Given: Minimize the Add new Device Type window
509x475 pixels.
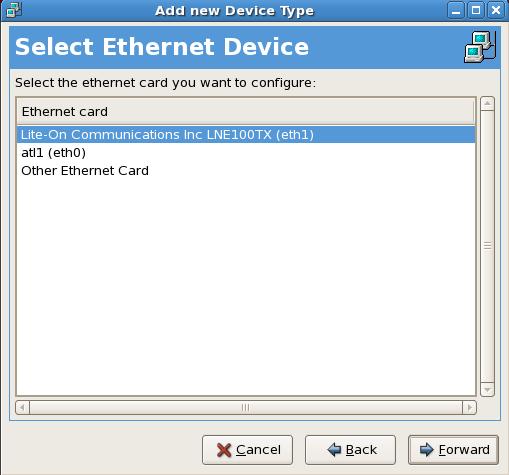Looking at the screenshot, I should [x=456, y=10].
